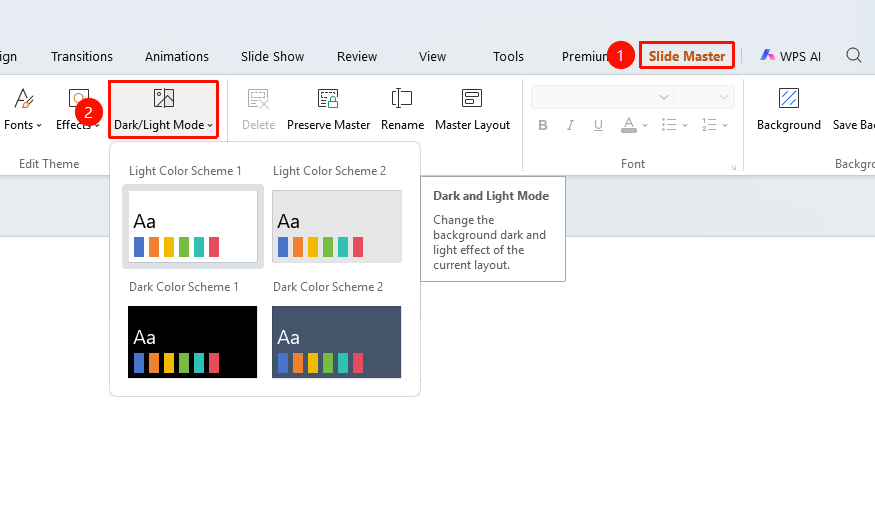Toggle Italic formatting
Screen dimensions: 875x515
(x=570, y=126)
